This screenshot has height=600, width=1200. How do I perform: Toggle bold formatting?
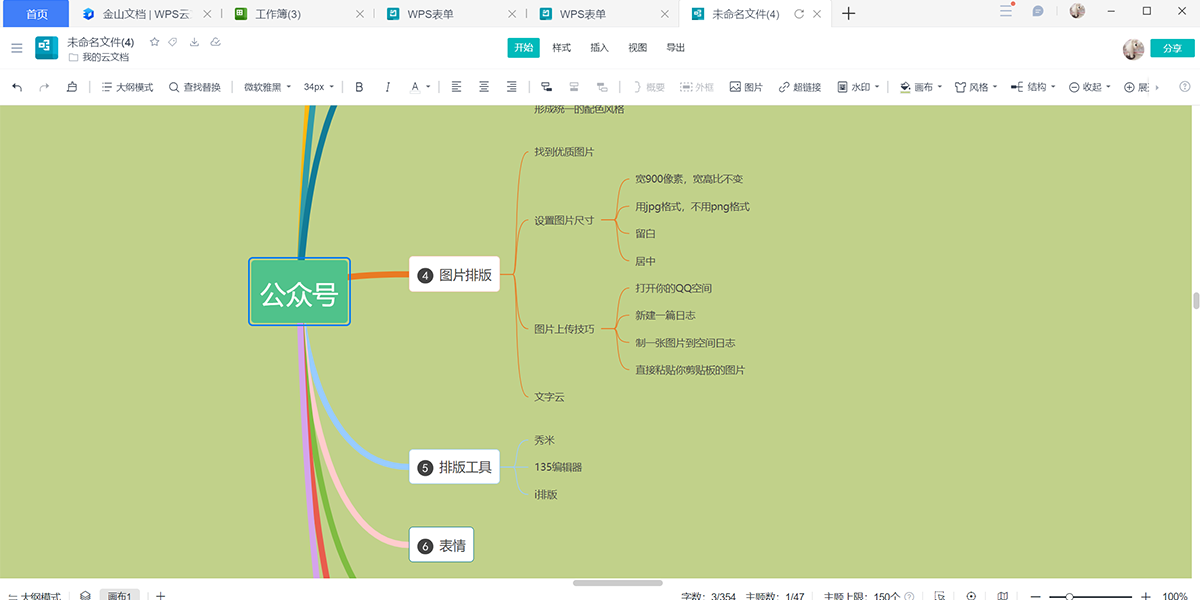359,87
